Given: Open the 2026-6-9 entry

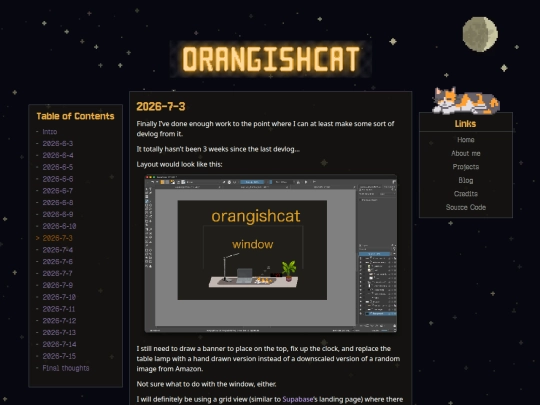Looking at the screenshot, I should pos(58,214).
